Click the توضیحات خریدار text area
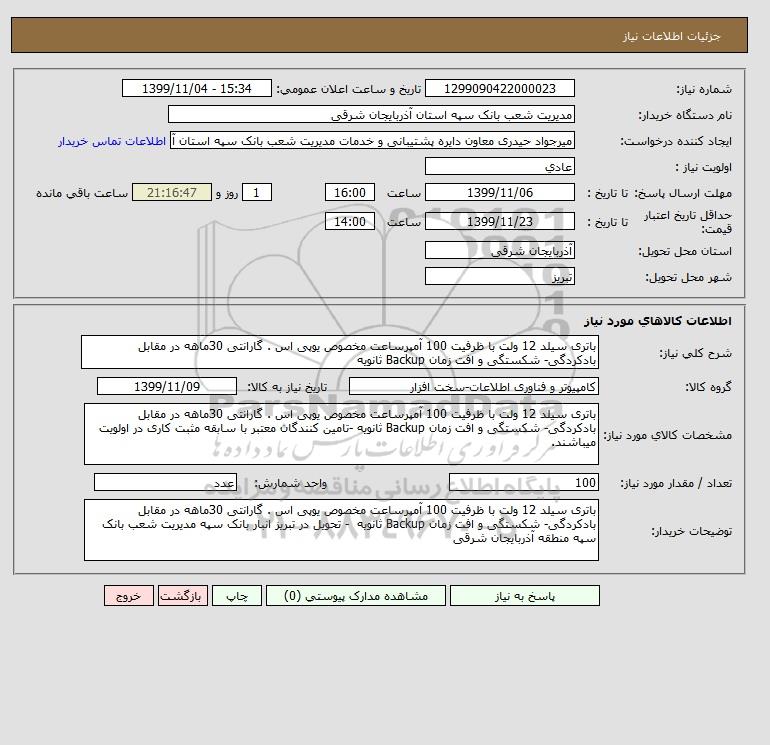Image resolution: width=770 pixels, height=745 pixels. [341, 530]
